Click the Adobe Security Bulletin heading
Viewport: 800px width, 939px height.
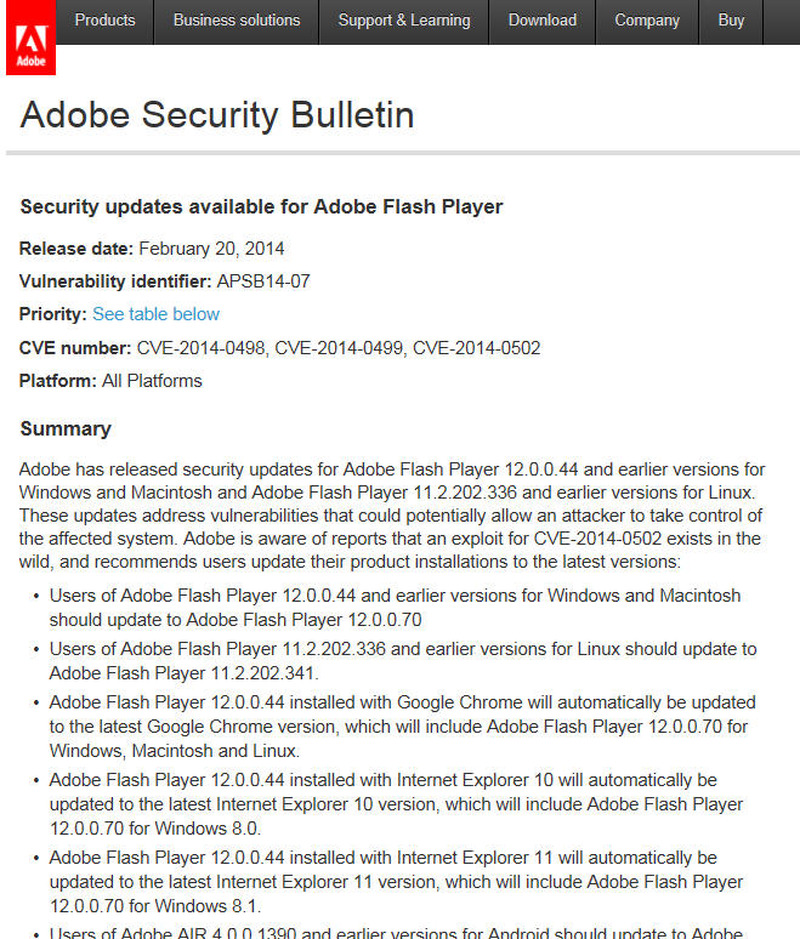[217, 115]
